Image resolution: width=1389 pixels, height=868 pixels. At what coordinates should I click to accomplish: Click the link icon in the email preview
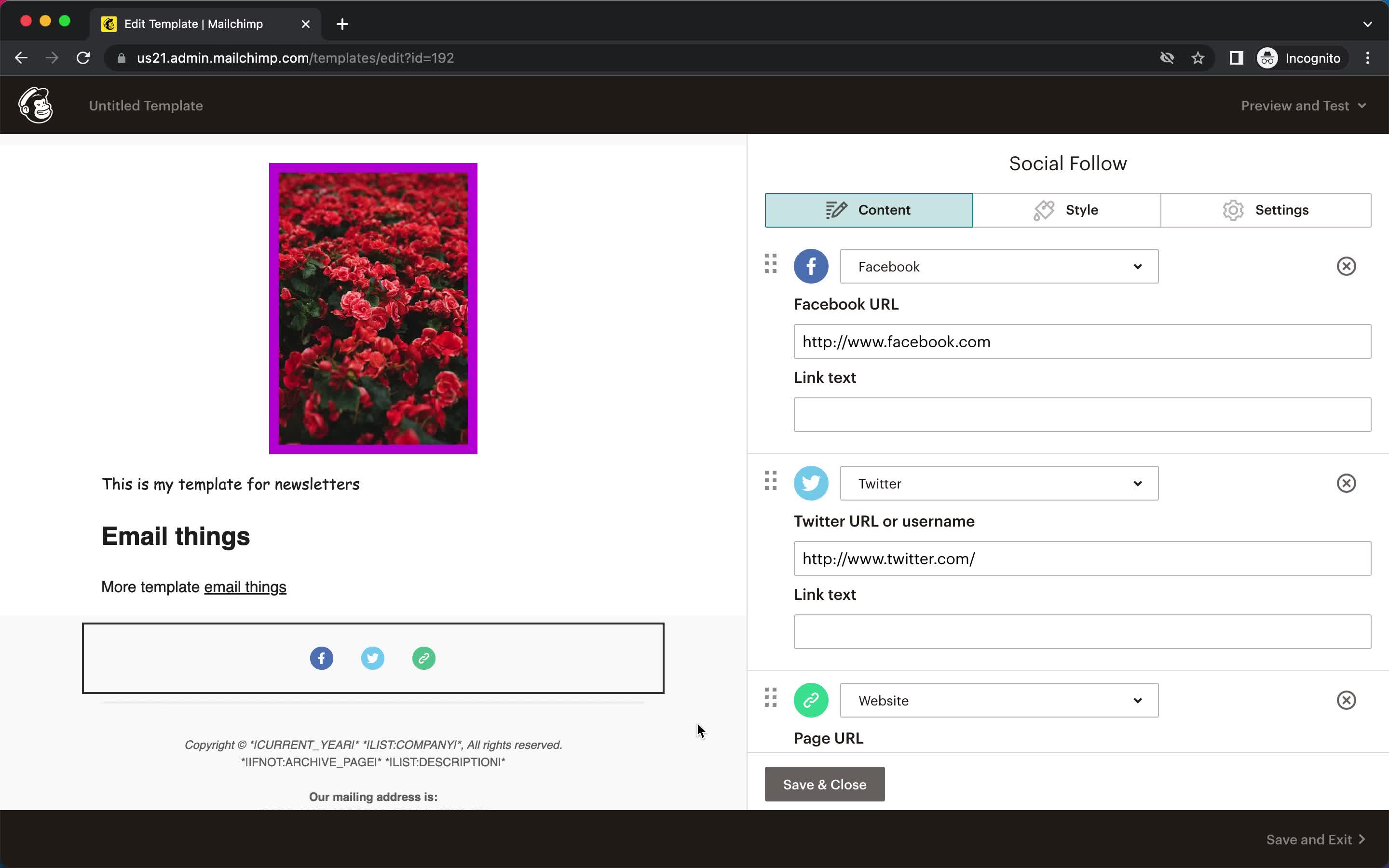tap(423, 658)
